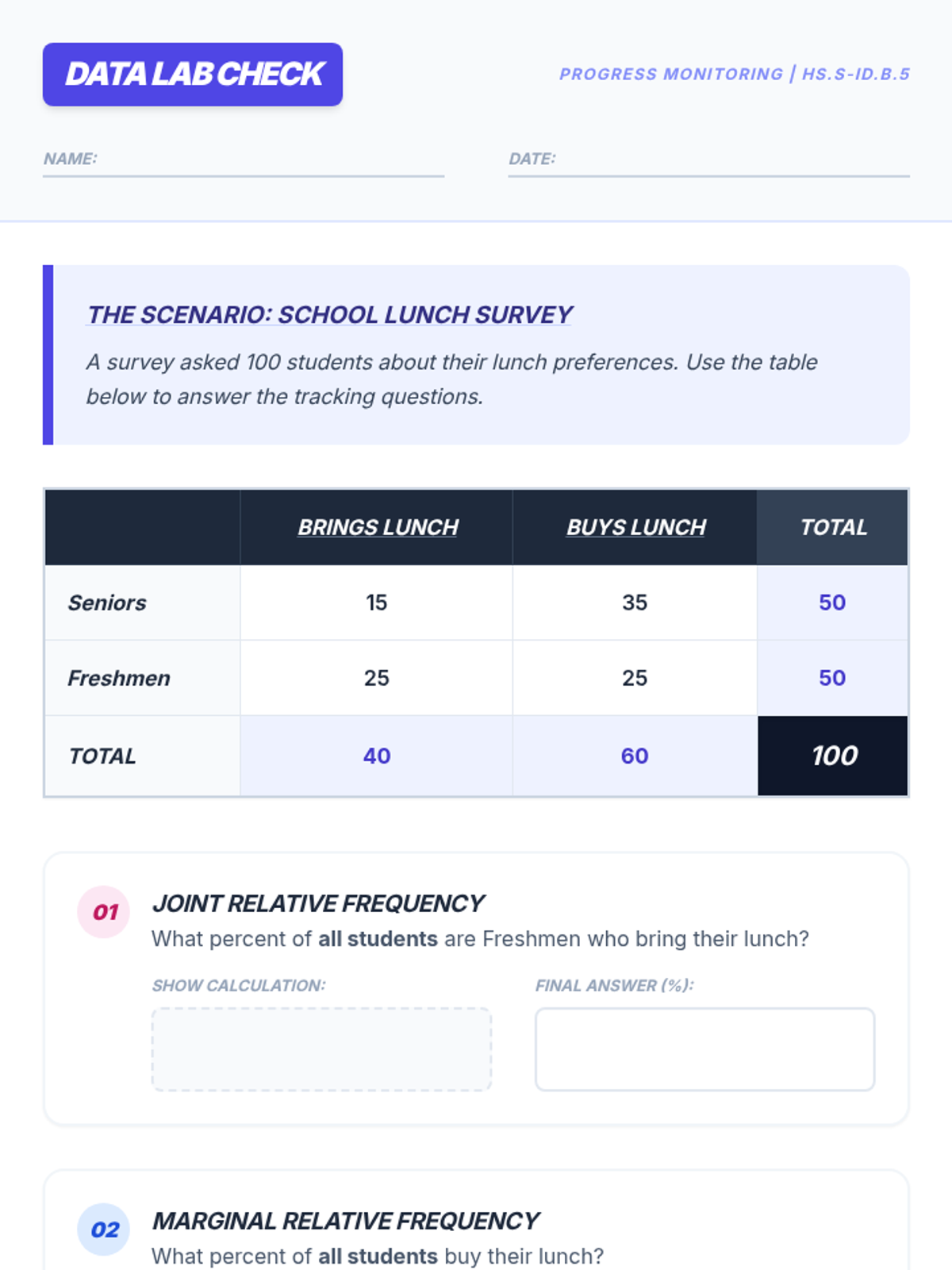Click the Buys Lunch total of 60

click(x=635, y=756)
